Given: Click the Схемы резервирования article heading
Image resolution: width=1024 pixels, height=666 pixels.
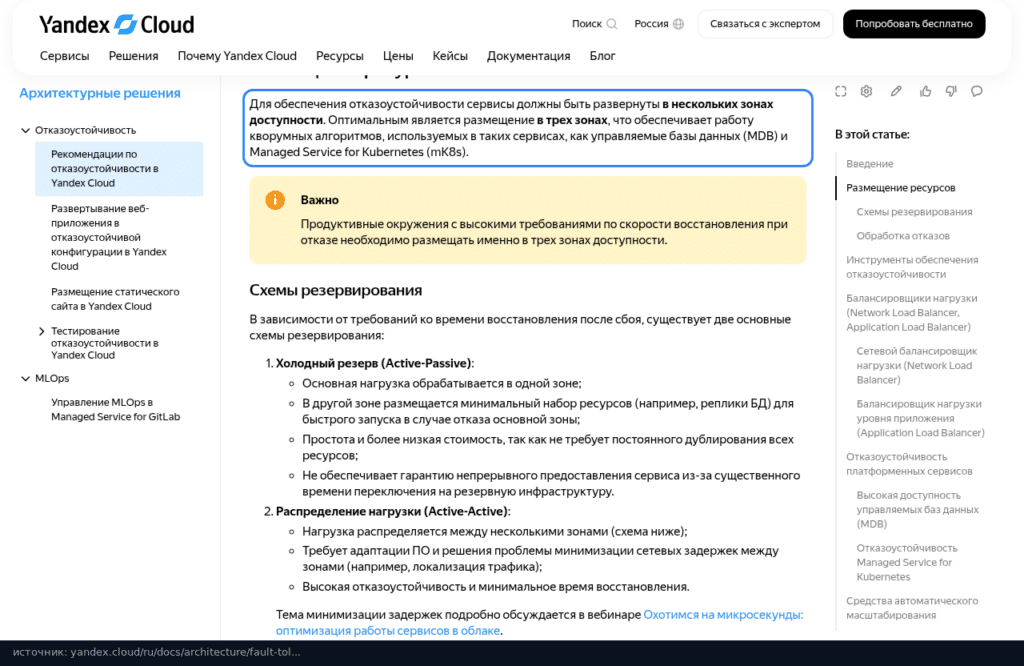Looking at the screenshot, I should [x=336, y=291].
